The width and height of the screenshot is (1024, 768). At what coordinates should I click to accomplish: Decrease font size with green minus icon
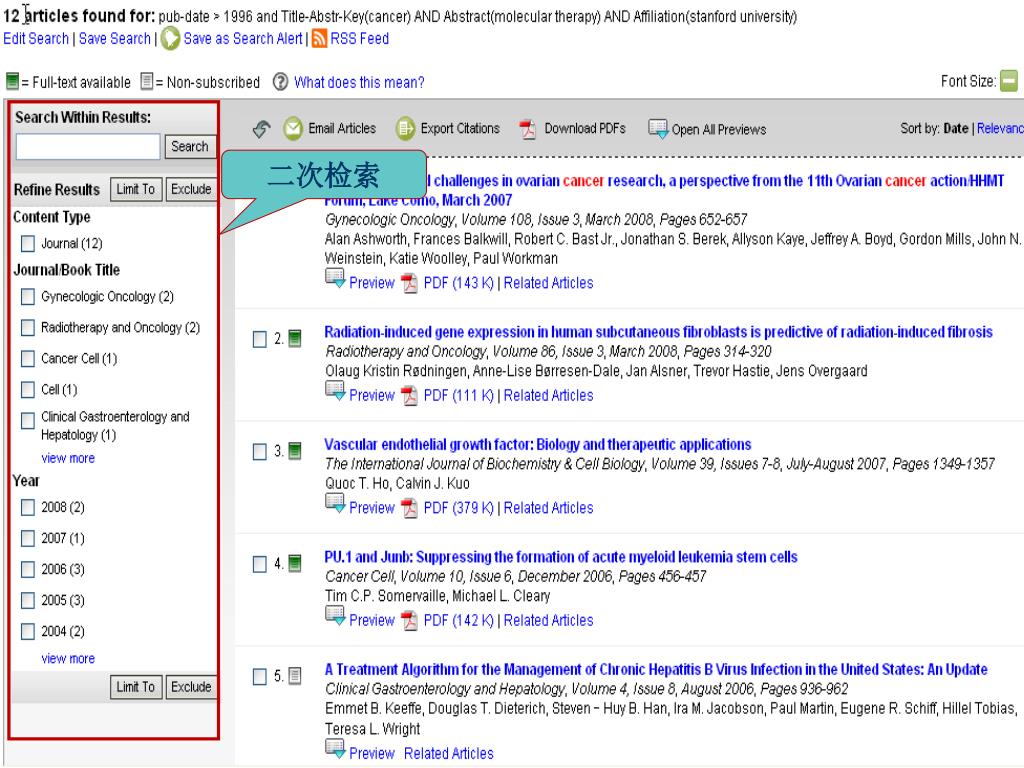click(1011, 82)
